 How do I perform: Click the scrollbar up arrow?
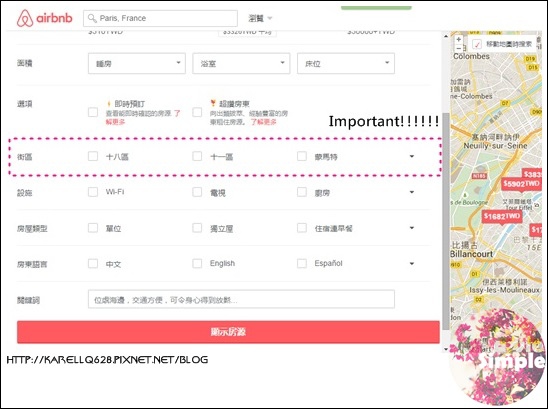coord(446,36)
